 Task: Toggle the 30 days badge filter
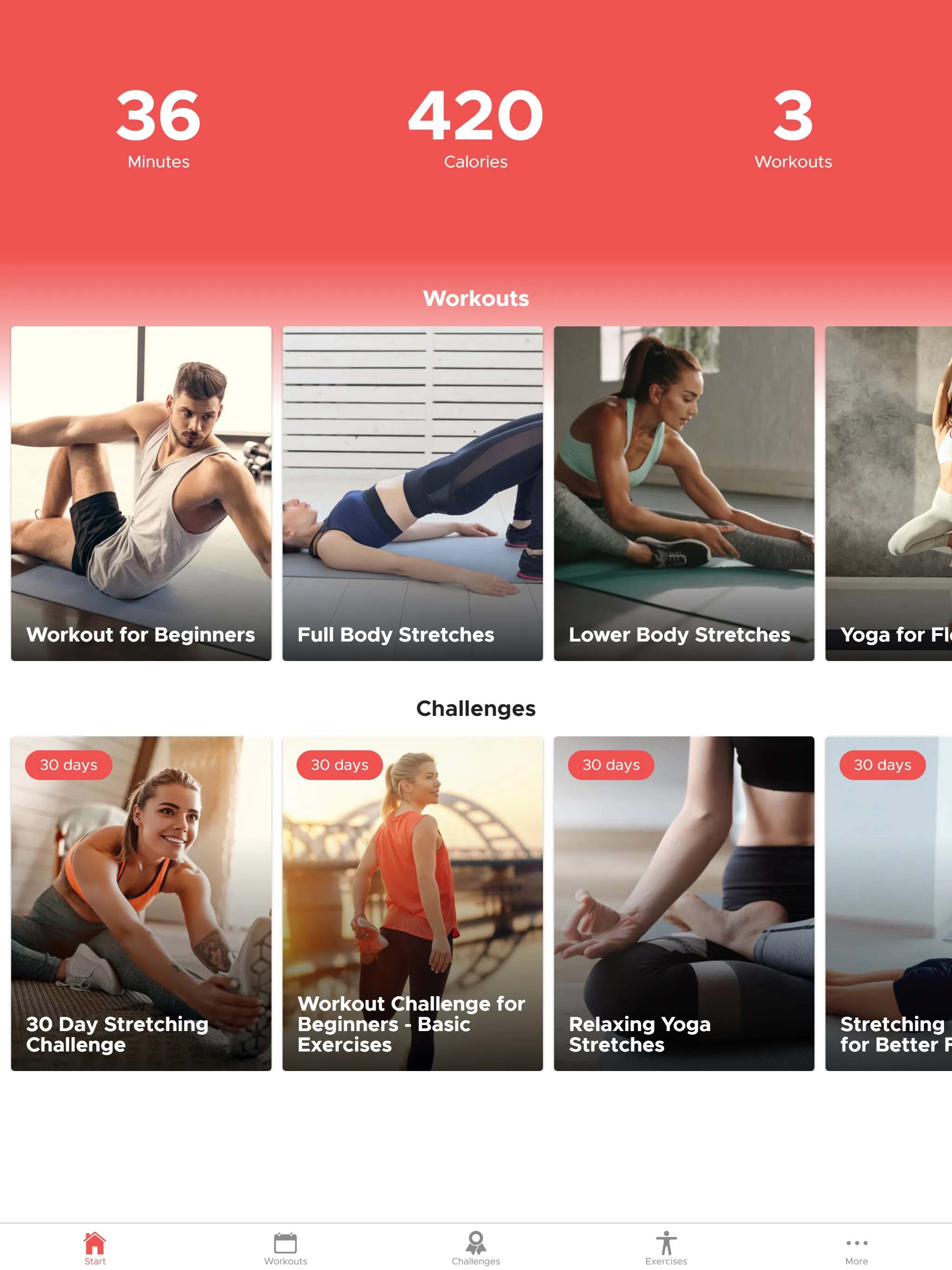point(67,764)
